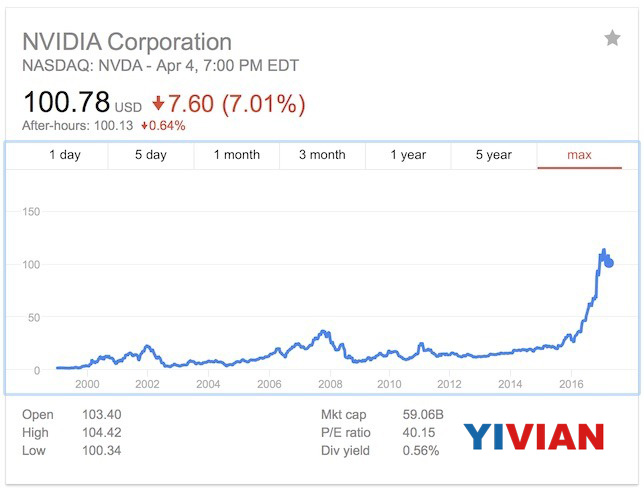Click the NVIDIA Corporation title
Screen dimensions: 644x490
coord(127,42)
